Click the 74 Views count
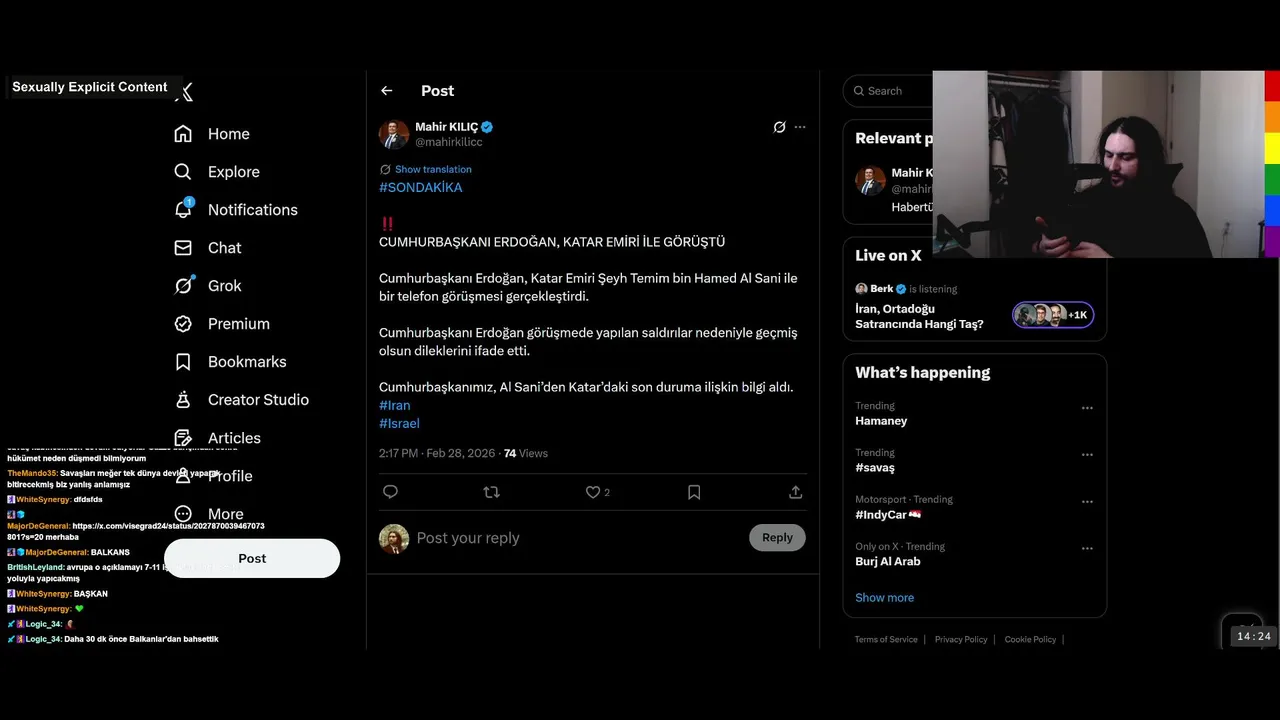This screenshot has height=720, width=1280. pos(526,454)
